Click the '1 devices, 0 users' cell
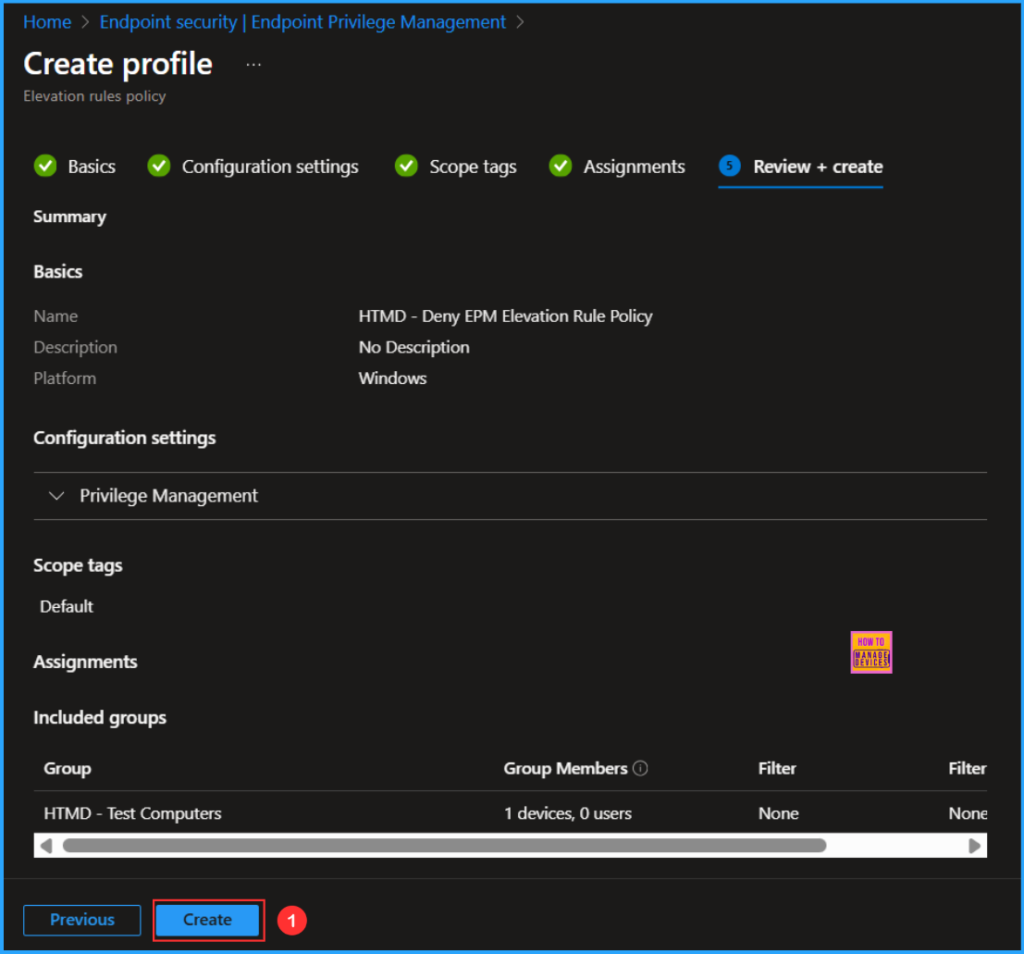This screenshot has width=1024, height=954. click(568, 814)
